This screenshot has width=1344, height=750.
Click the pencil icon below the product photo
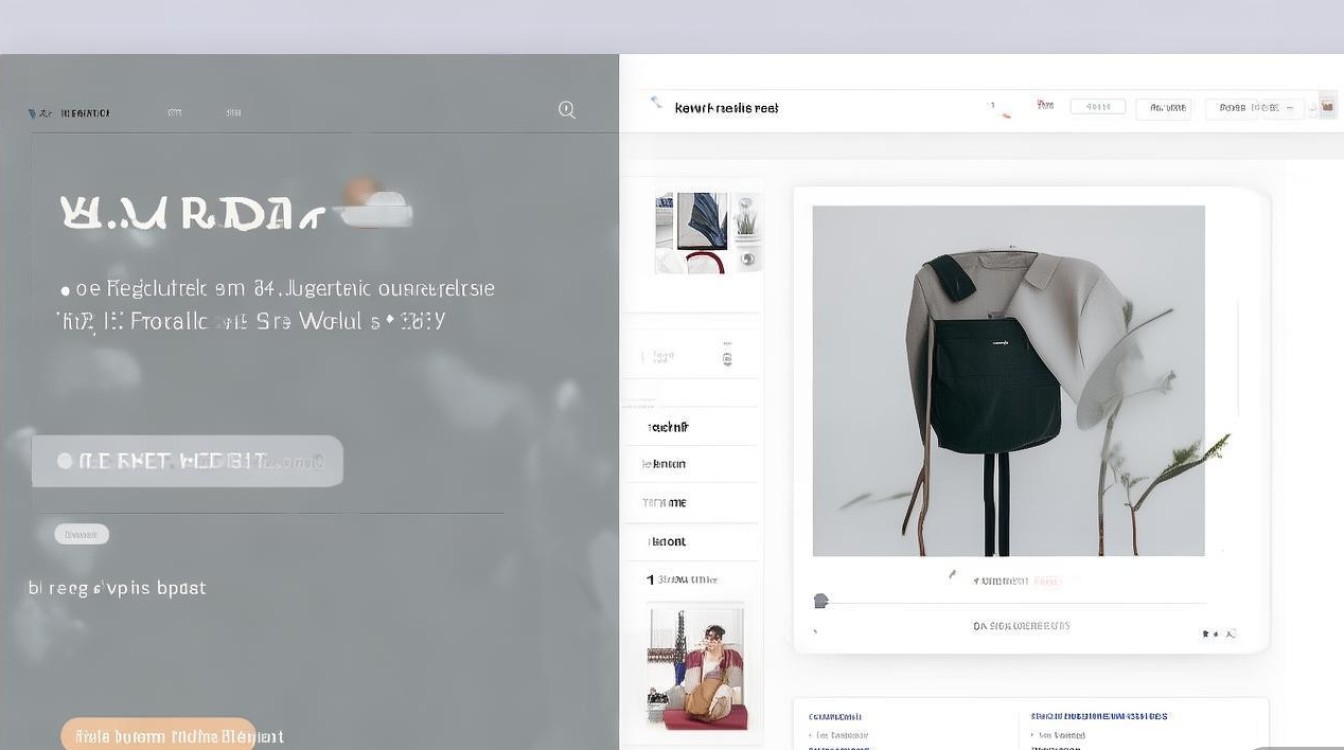tap(953, 576)
